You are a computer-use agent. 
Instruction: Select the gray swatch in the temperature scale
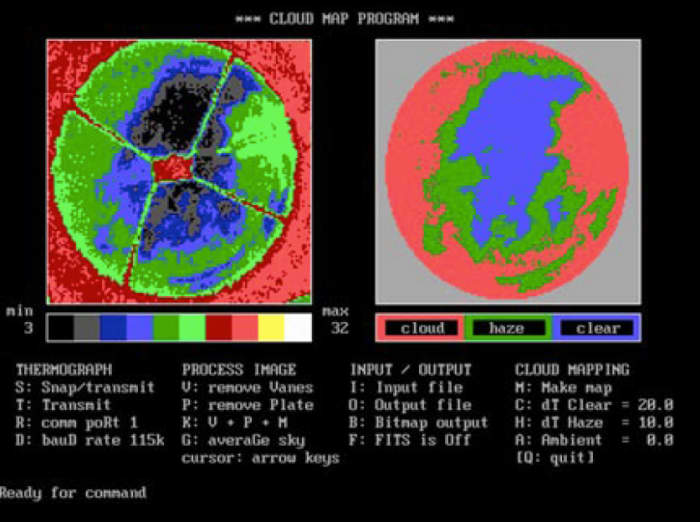tap(87, 328)
